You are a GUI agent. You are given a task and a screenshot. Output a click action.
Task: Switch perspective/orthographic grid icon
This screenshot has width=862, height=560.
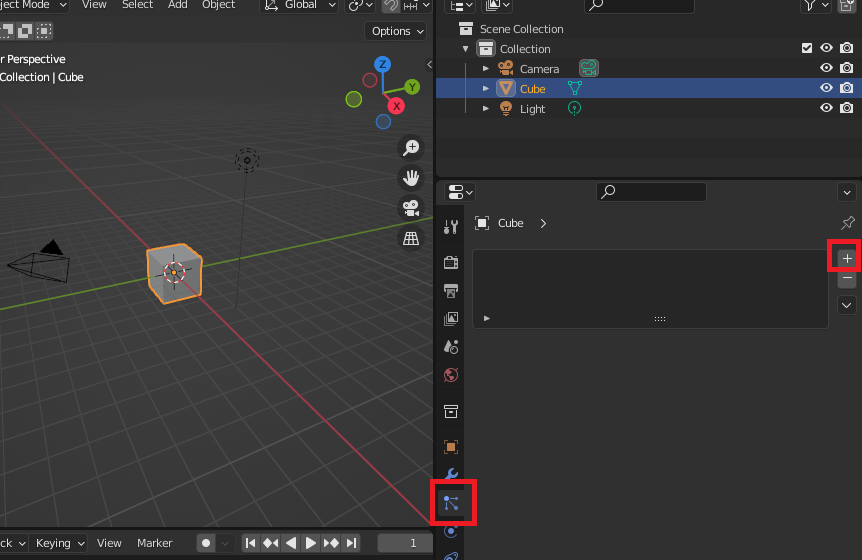click(x=411, y=239)
